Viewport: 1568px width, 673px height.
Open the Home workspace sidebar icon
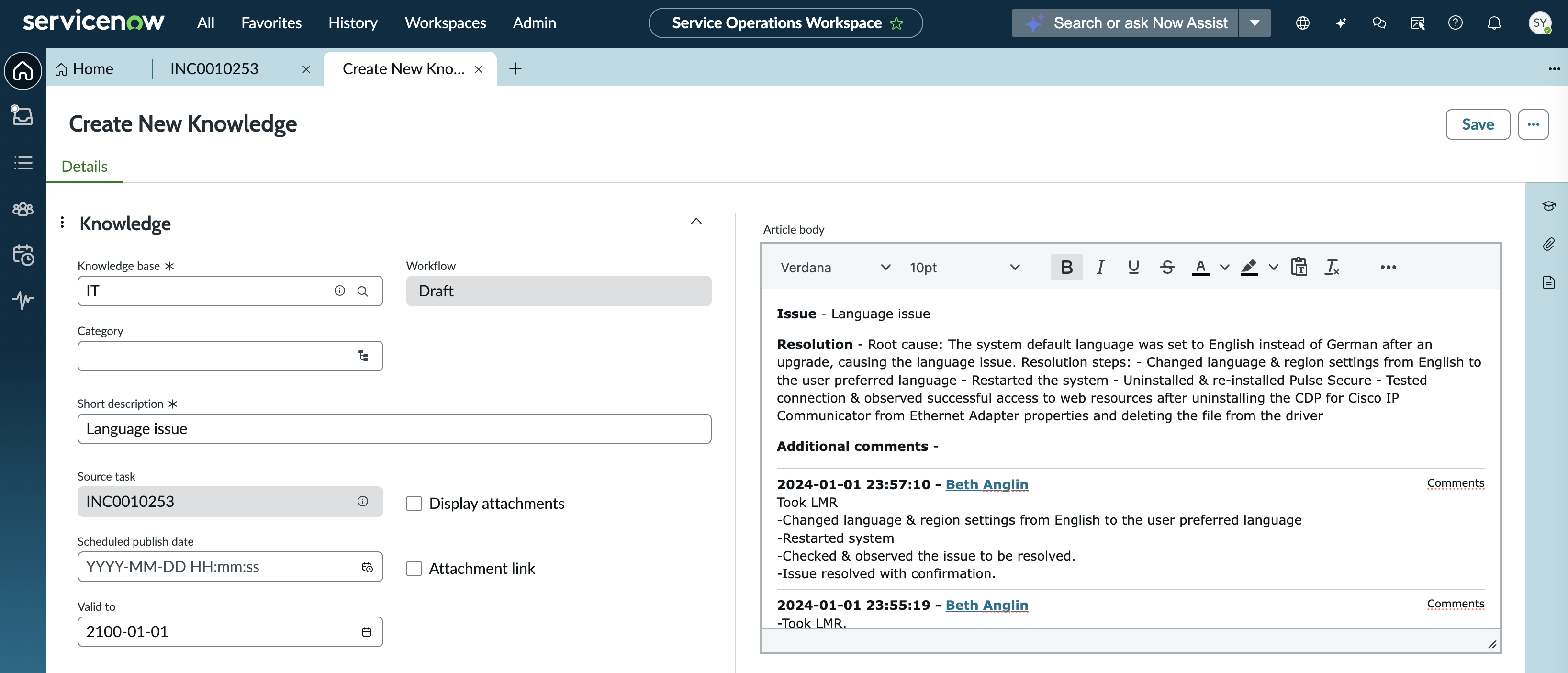pyautogui.click(x=23, y=70)
